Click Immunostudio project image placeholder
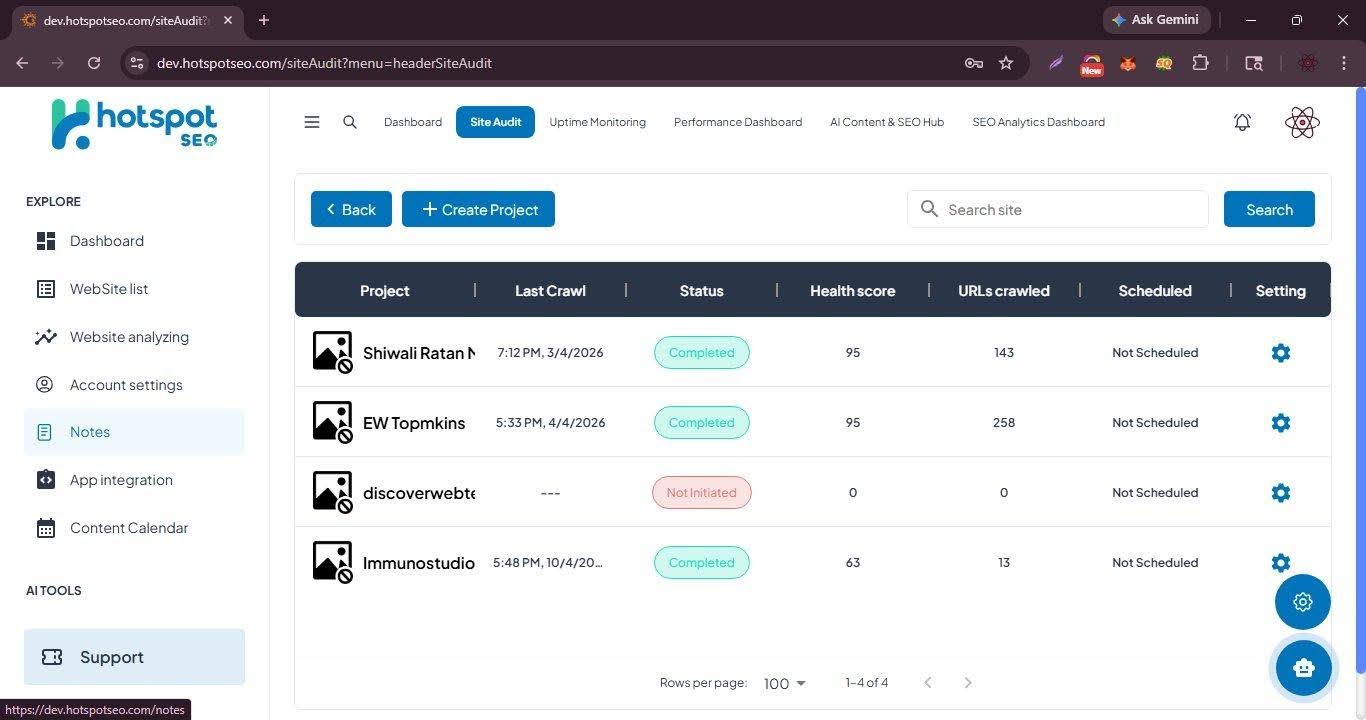This screenshot has height=720, width=1366. click(x=333, y=562)
